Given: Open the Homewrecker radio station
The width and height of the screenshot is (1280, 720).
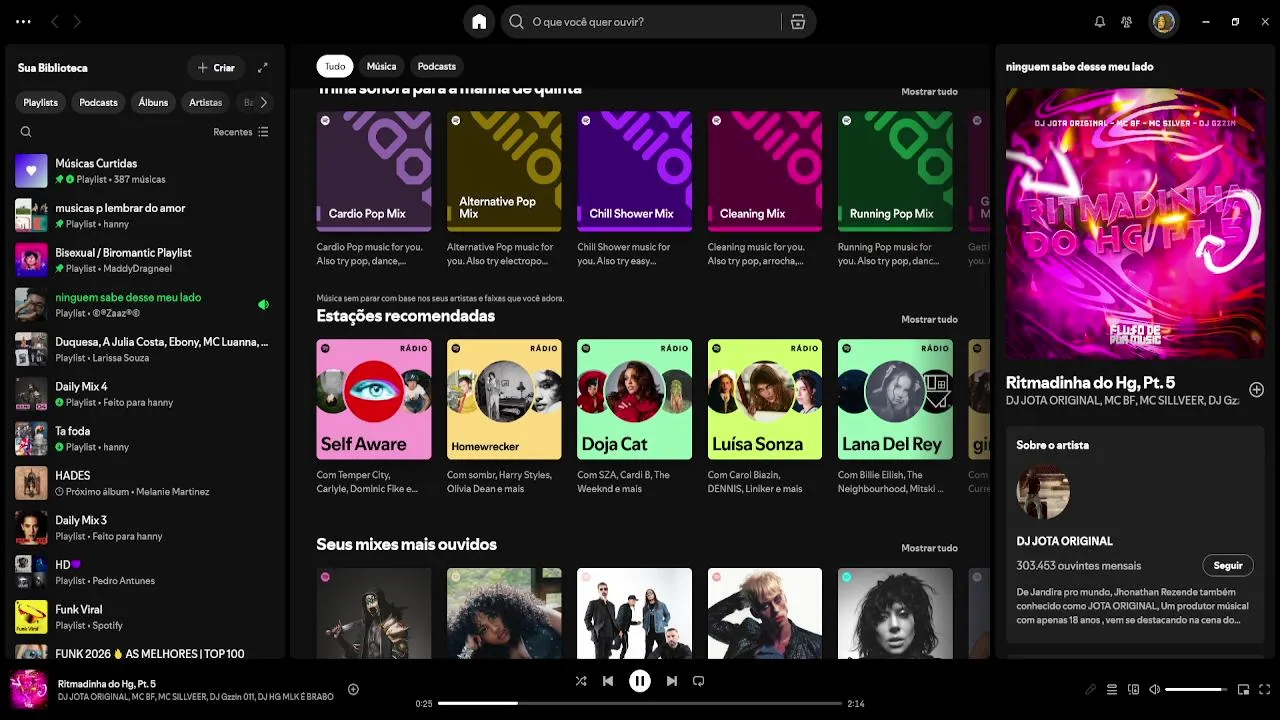Looking at the screenshot, I should click(x=504, y=418).
